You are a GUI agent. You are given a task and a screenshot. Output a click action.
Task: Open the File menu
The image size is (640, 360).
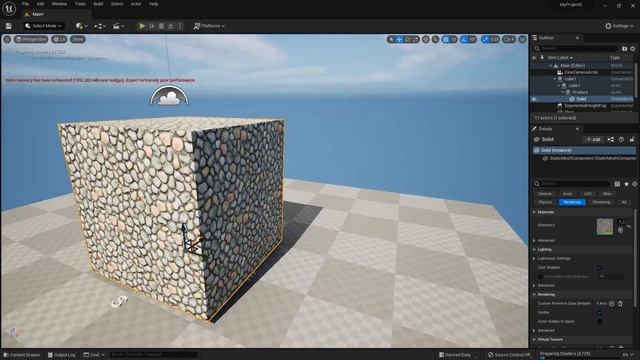25,4
